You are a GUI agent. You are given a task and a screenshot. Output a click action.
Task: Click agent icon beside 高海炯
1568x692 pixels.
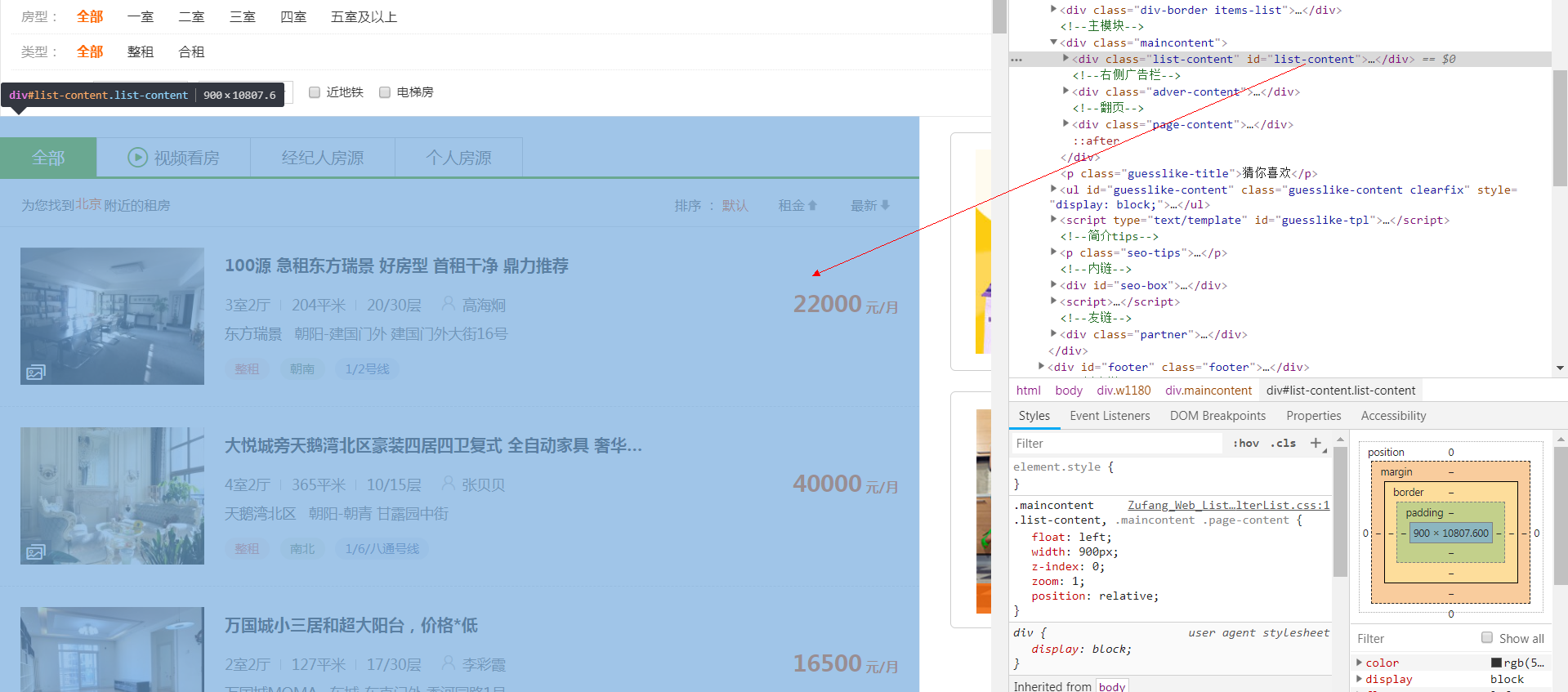pyautogui.click(x=448, y=304)
